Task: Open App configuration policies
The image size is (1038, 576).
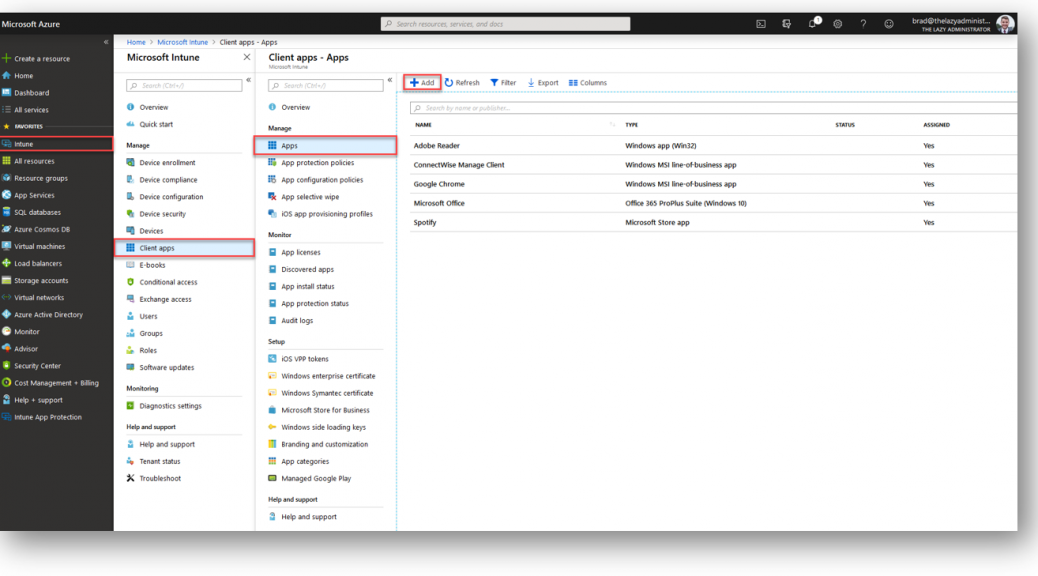Action: 322,180
